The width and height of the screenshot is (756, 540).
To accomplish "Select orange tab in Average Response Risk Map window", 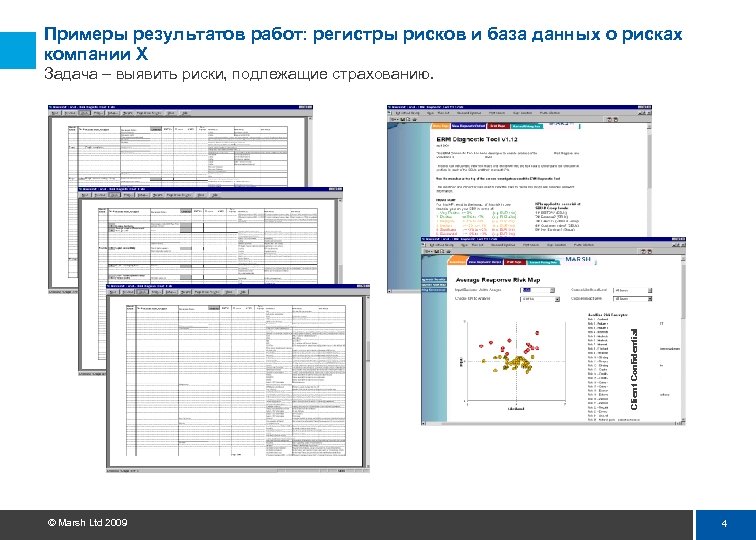I will (457, 261).
